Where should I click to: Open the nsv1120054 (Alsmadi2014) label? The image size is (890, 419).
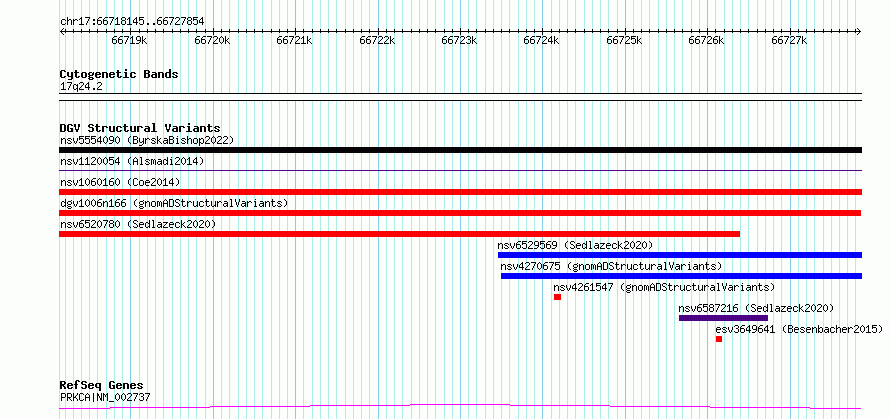point(132,161)
